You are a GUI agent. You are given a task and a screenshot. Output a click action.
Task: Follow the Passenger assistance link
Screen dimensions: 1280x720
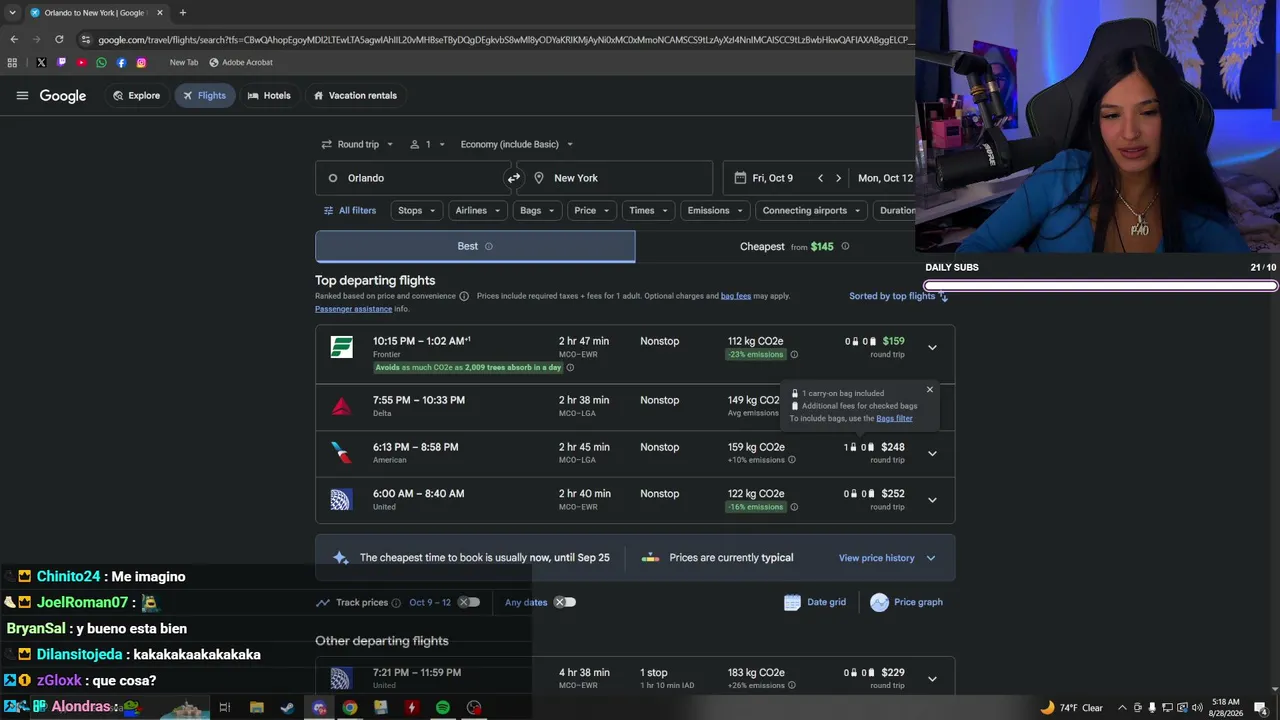coord(353,309)
